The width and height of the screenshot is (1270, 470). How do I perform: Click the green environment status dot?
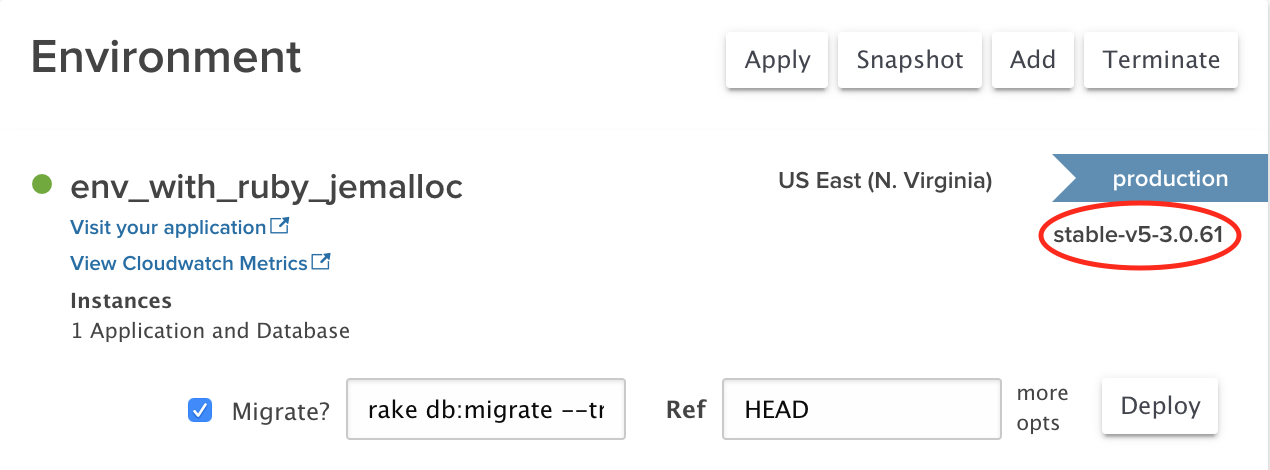coord(42,184)
